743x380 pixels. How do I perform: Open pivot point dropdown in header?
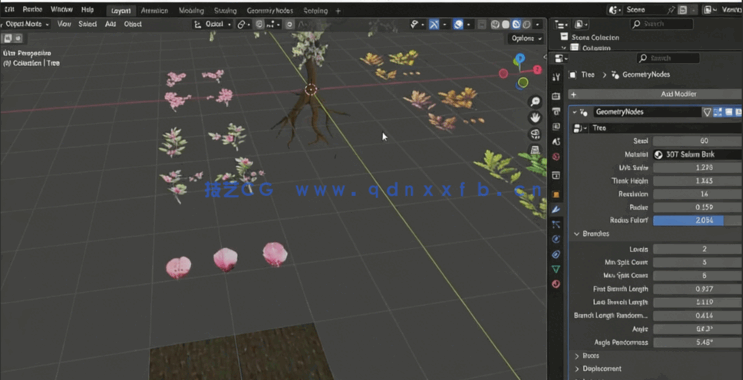click(x=244, y=25)
